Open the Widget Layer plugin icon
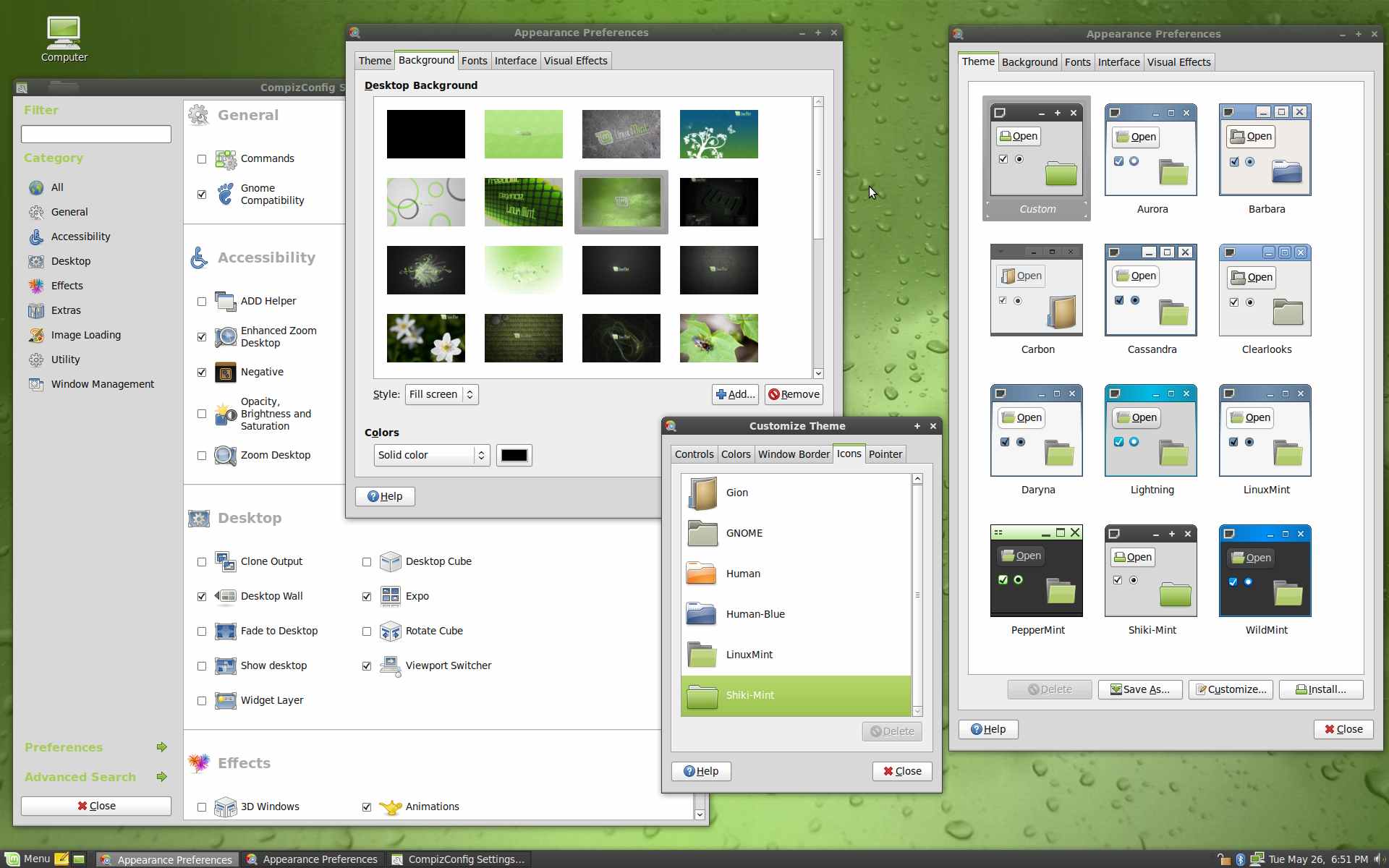Viewport: 1389px width, 868px height. click(x=226, y=701)
